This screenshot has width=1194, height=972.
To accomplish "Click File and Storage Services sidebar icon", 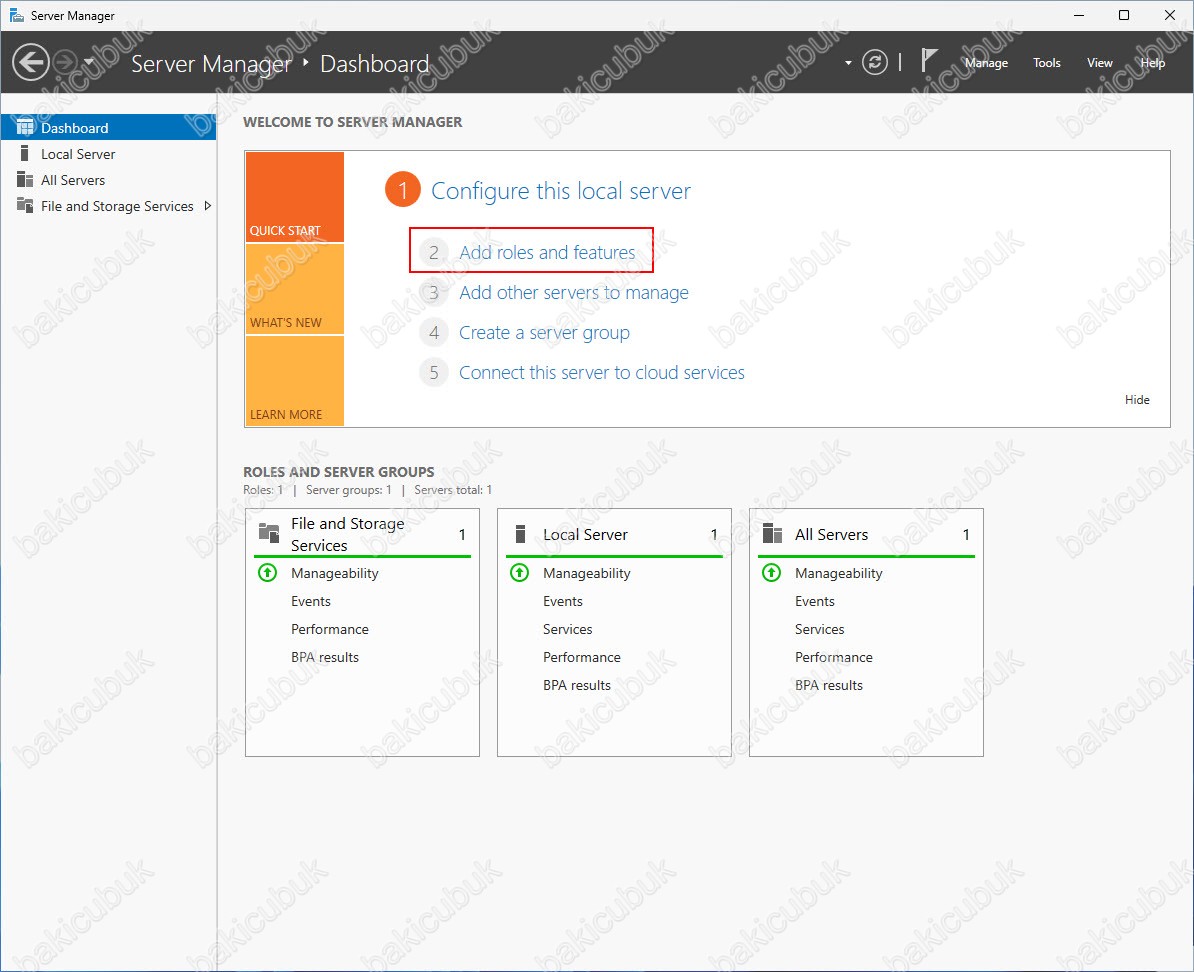I will (25, 206).
